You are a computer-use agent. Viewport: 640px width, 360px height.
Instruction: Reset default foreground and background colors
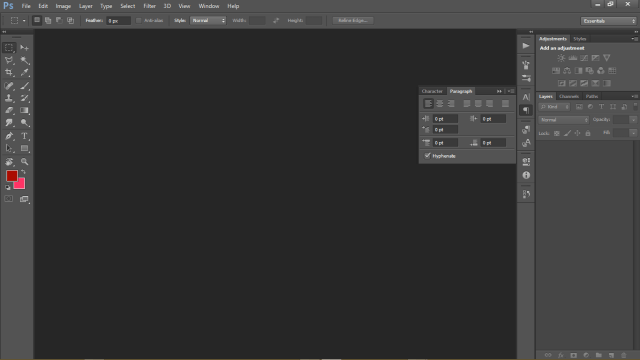[8, 187]
